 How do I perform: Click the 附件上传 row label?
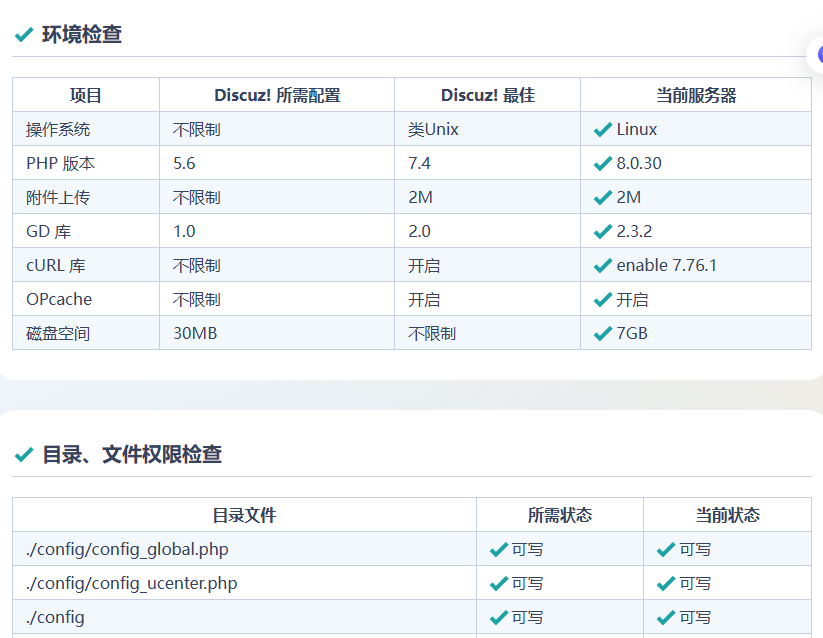coord(58,197)
